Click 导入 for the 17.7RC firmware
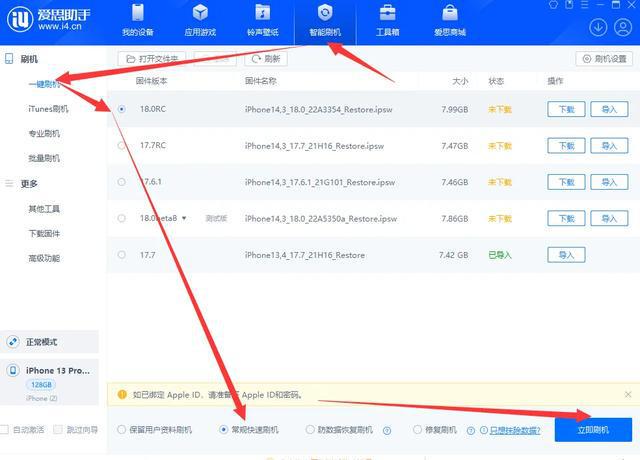This screenshot has height=460, width=640. coord(609,146)
